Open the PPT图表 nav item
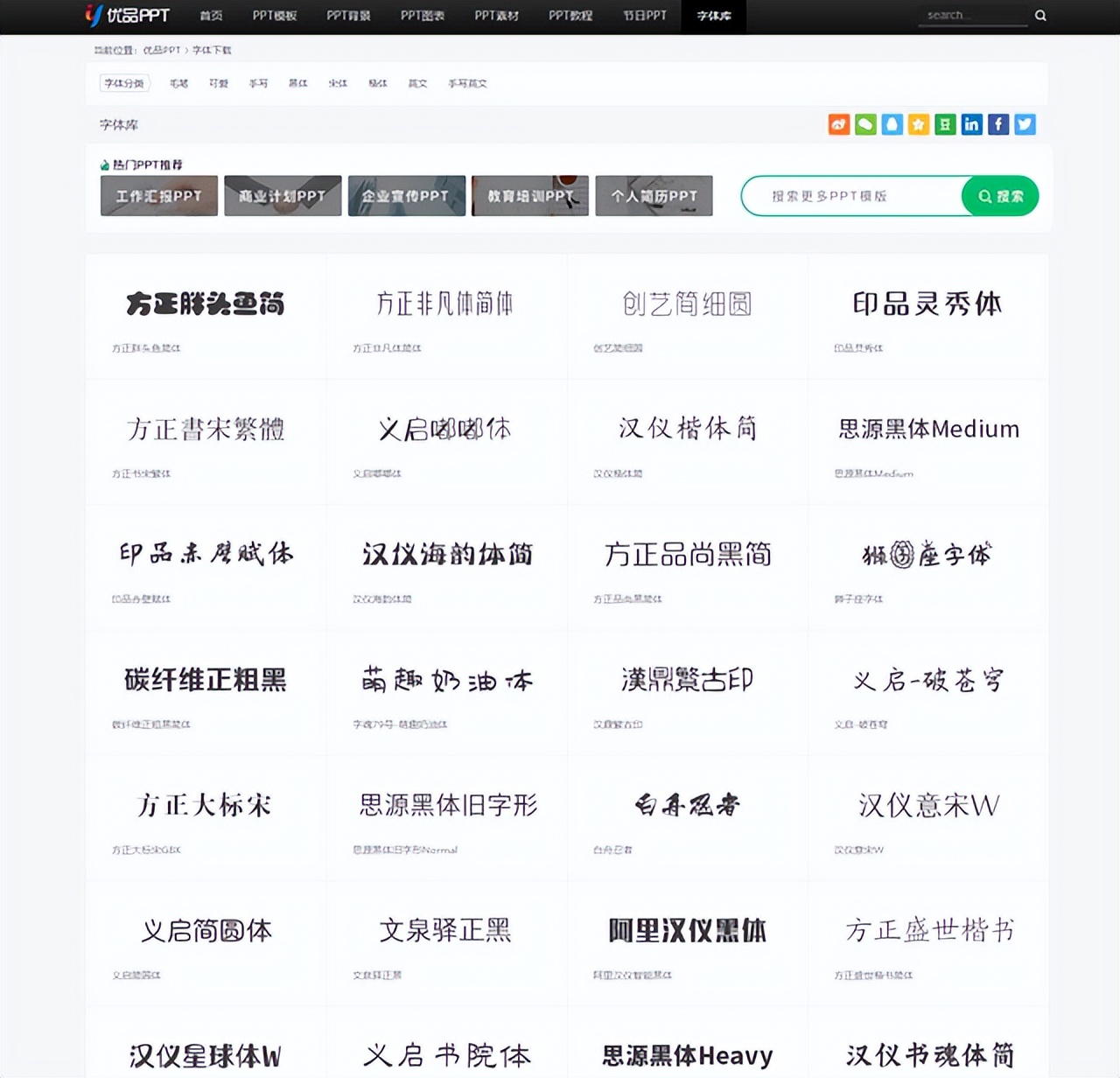The image size is (1120, 1078). click(x=423, y=16)
